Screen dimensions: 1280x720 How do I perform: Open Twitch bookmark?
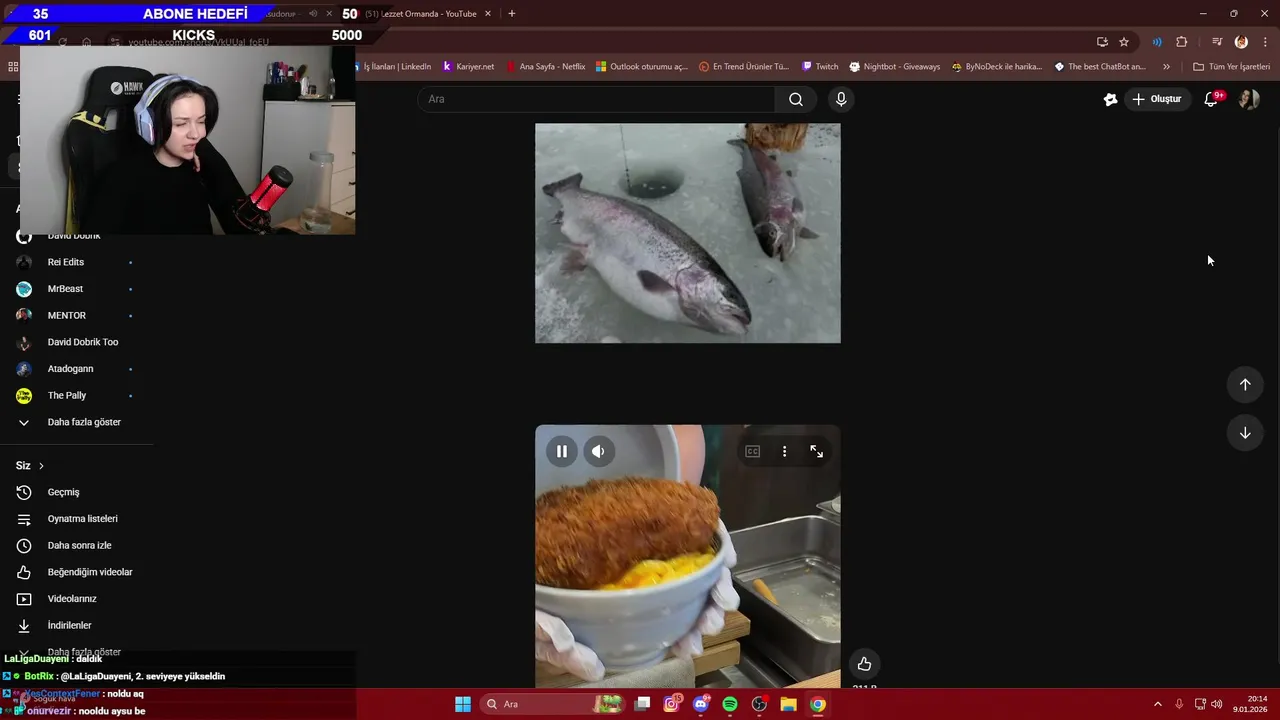[x=820, y=67]
